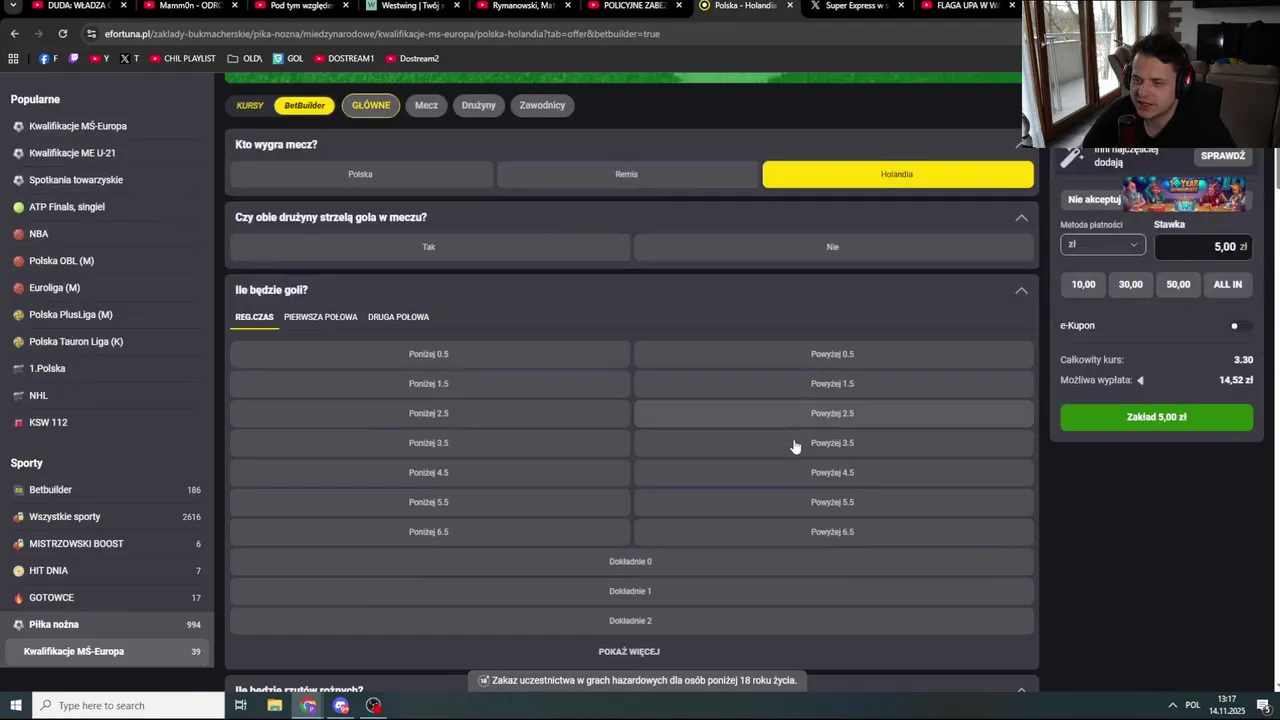Set stake with 10,00 quick button
This screenshot has height=720, width=1280.
click(1083, 285)
